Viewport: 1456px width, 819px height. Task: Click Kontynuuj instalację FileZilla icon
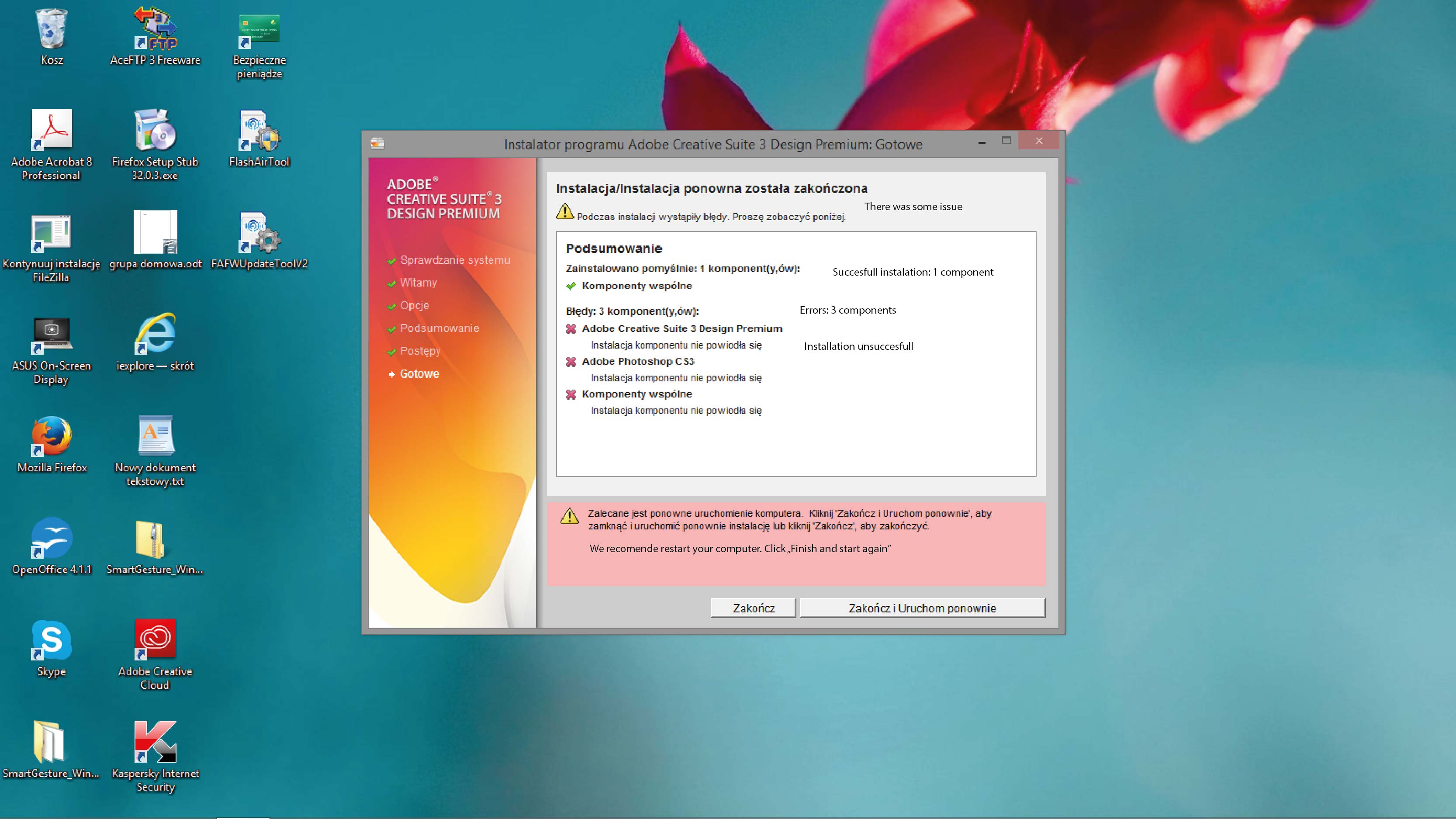point(52,233)
